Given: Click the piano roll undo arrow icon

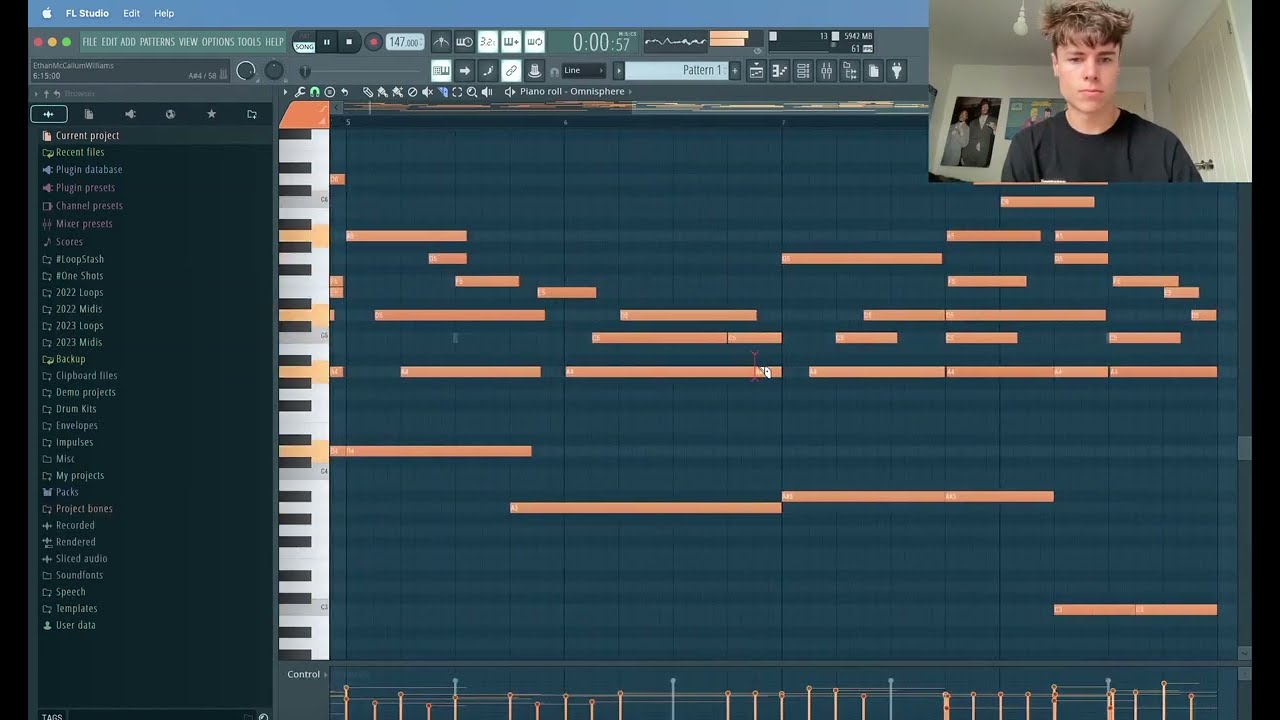Looking at the screenshot, I should coord(344,92).
